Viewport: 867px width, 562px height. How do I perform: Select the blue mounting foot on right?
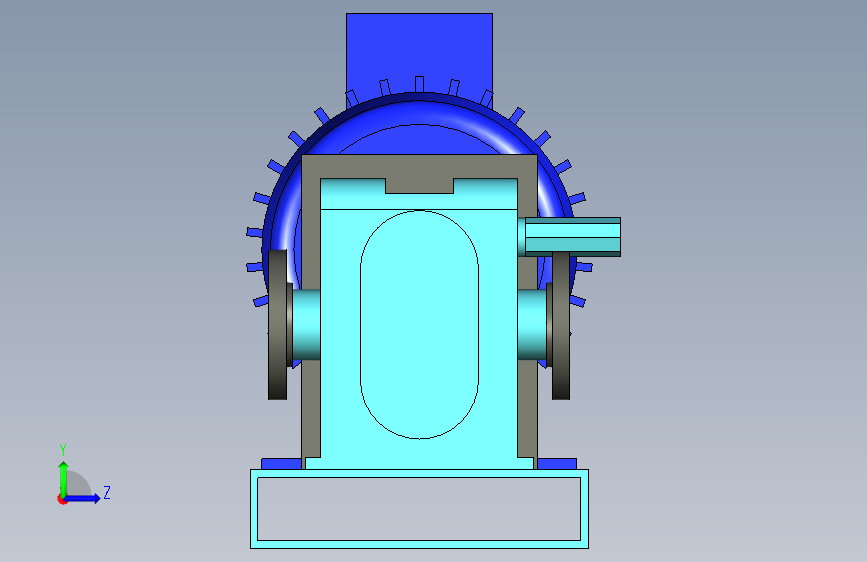pyautogui.click(x=557, y=464)
